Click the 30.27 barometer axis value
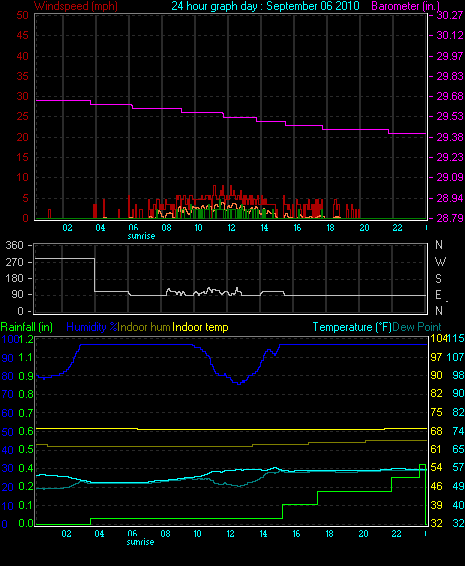Image resolution: width=465 pixels, height=566 pixels. (450, 15)
